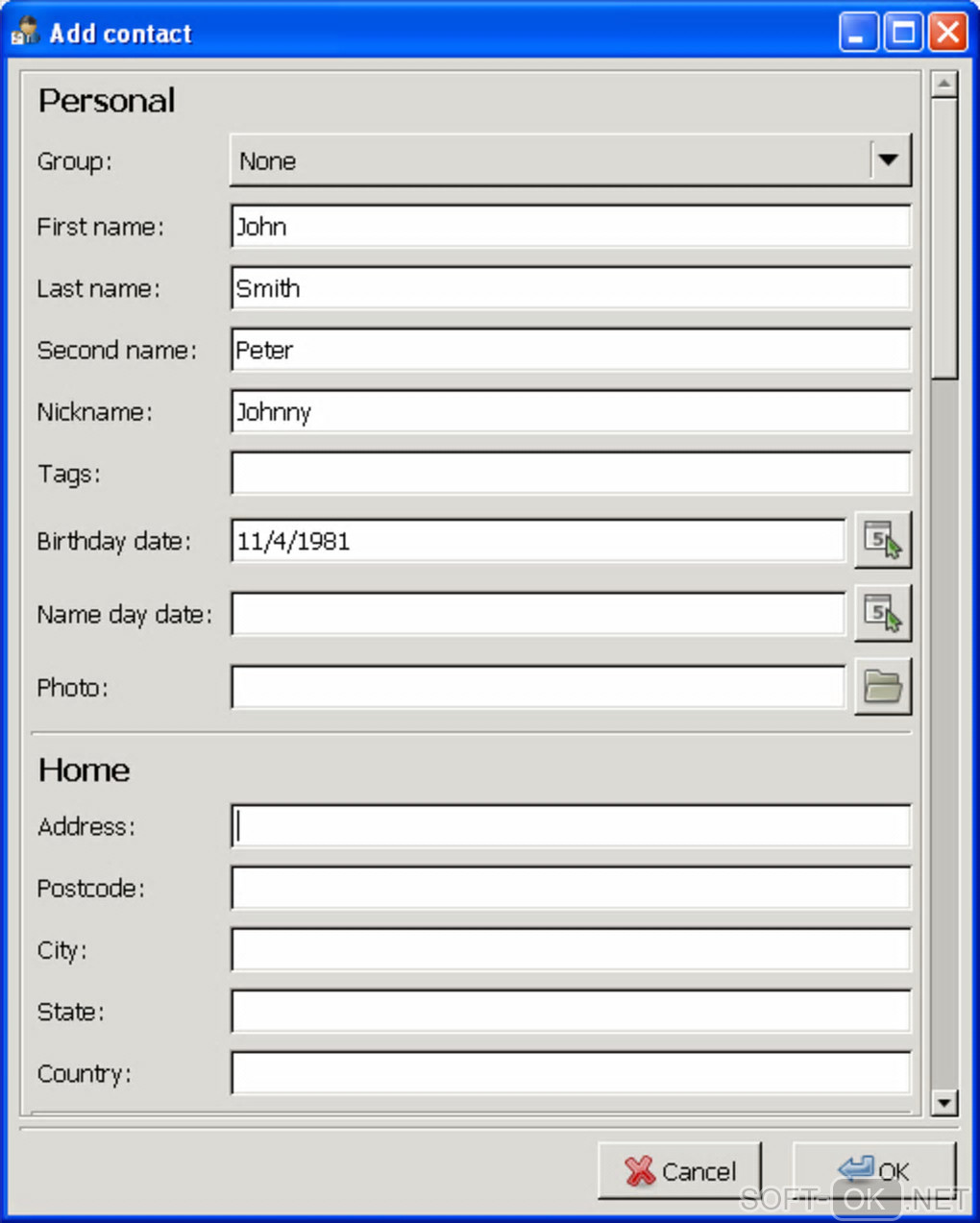Screen dimensions: 980x1223
Task: Click the "Group:" label
Action: coord(74,161)
